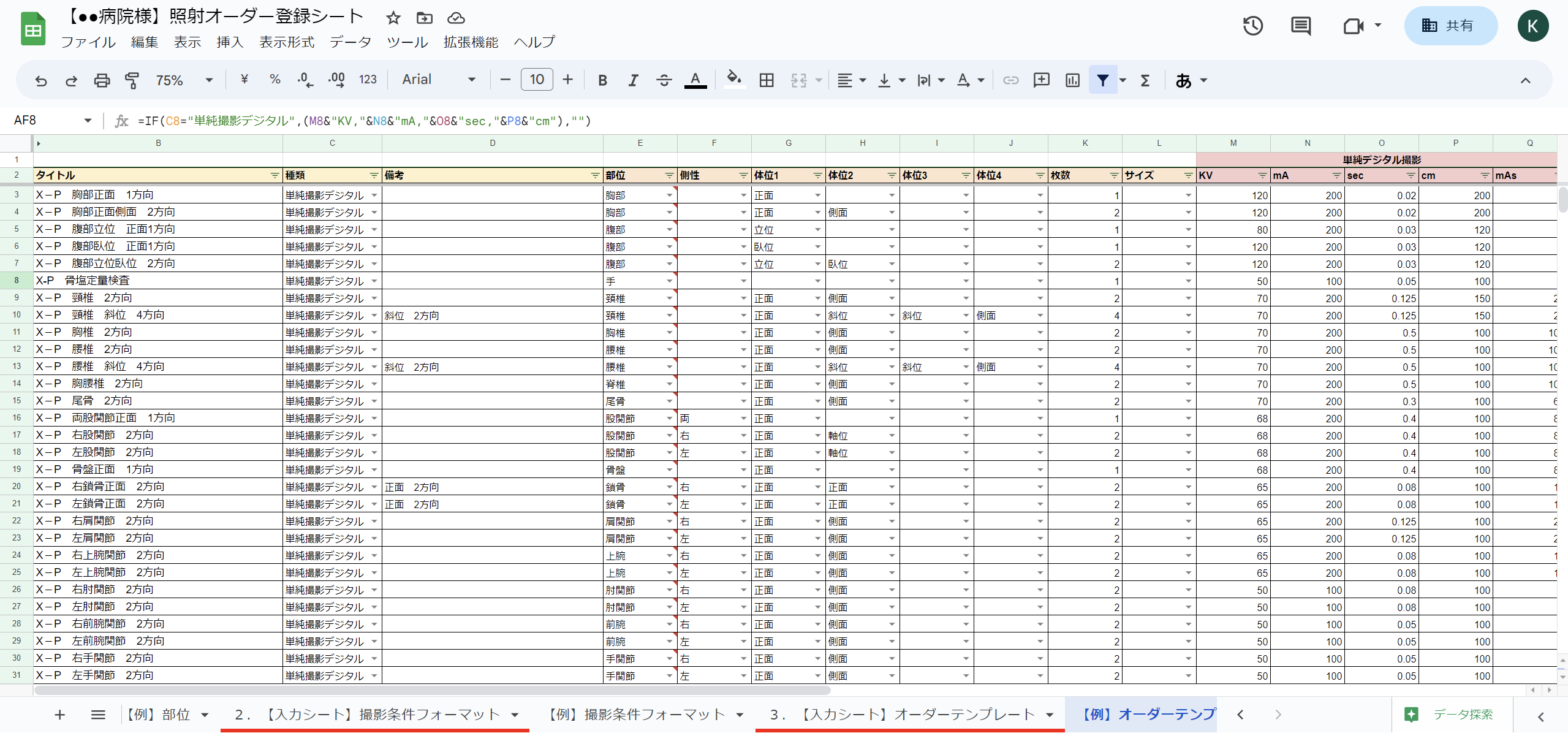Viewport: 1568px width, 733px height.
Task: Select the paint format roller
Action: [x=132, y=80]
